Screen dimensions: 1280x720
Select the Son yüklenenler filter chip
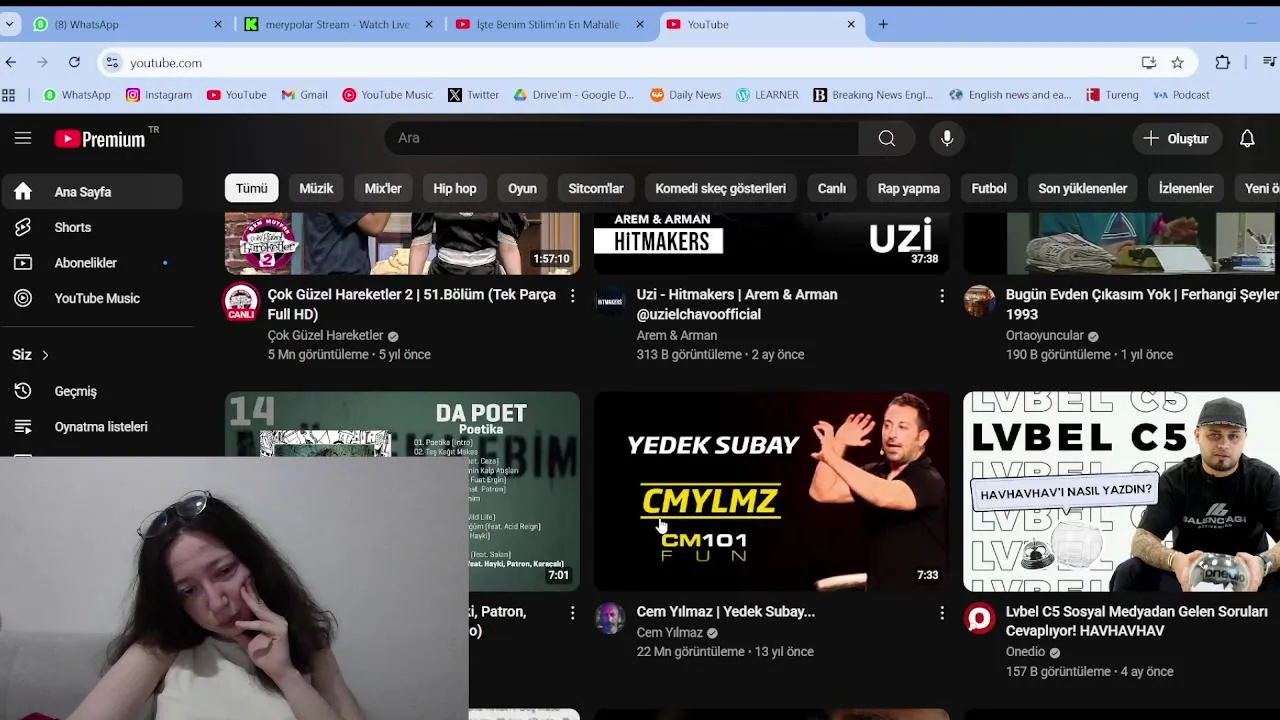pyautogui.click(x=1083, y=188)
